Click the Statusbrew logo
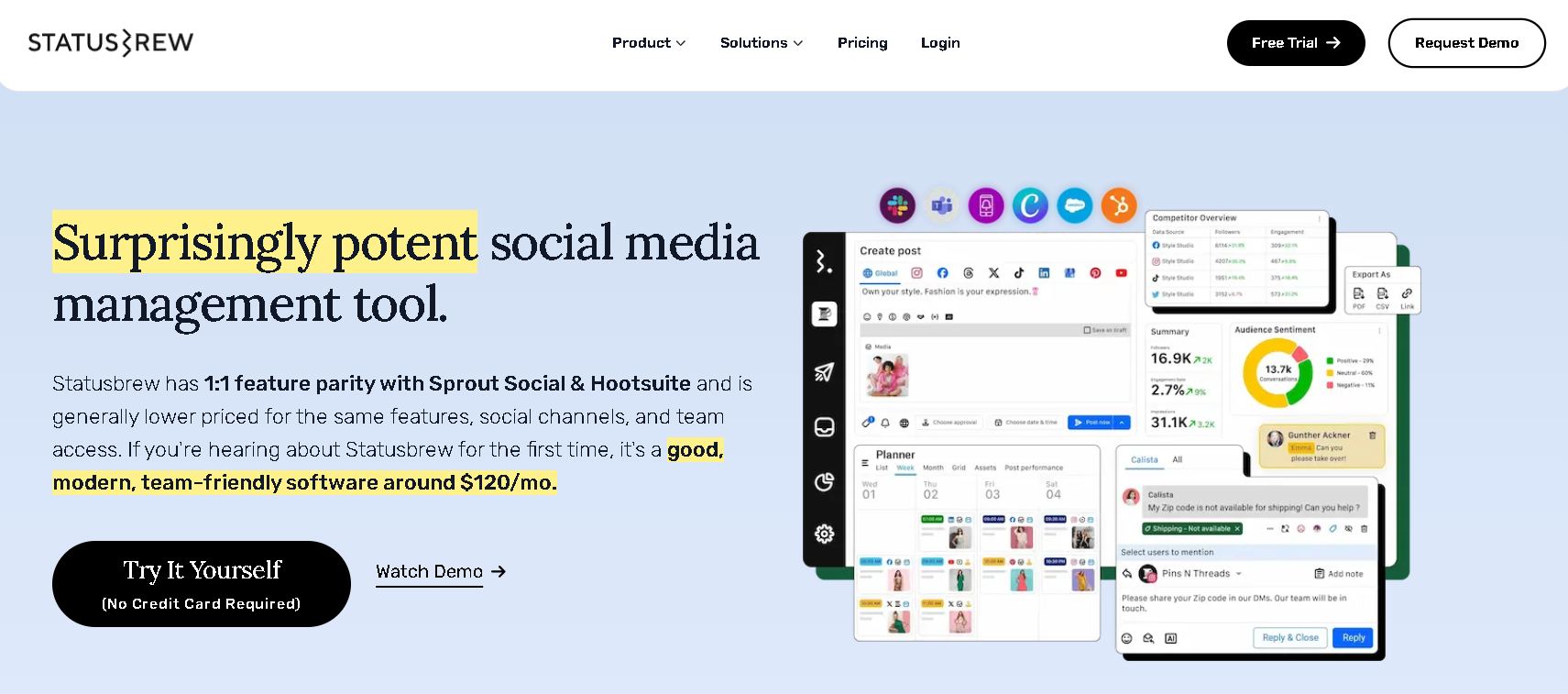 click(111, 42)
